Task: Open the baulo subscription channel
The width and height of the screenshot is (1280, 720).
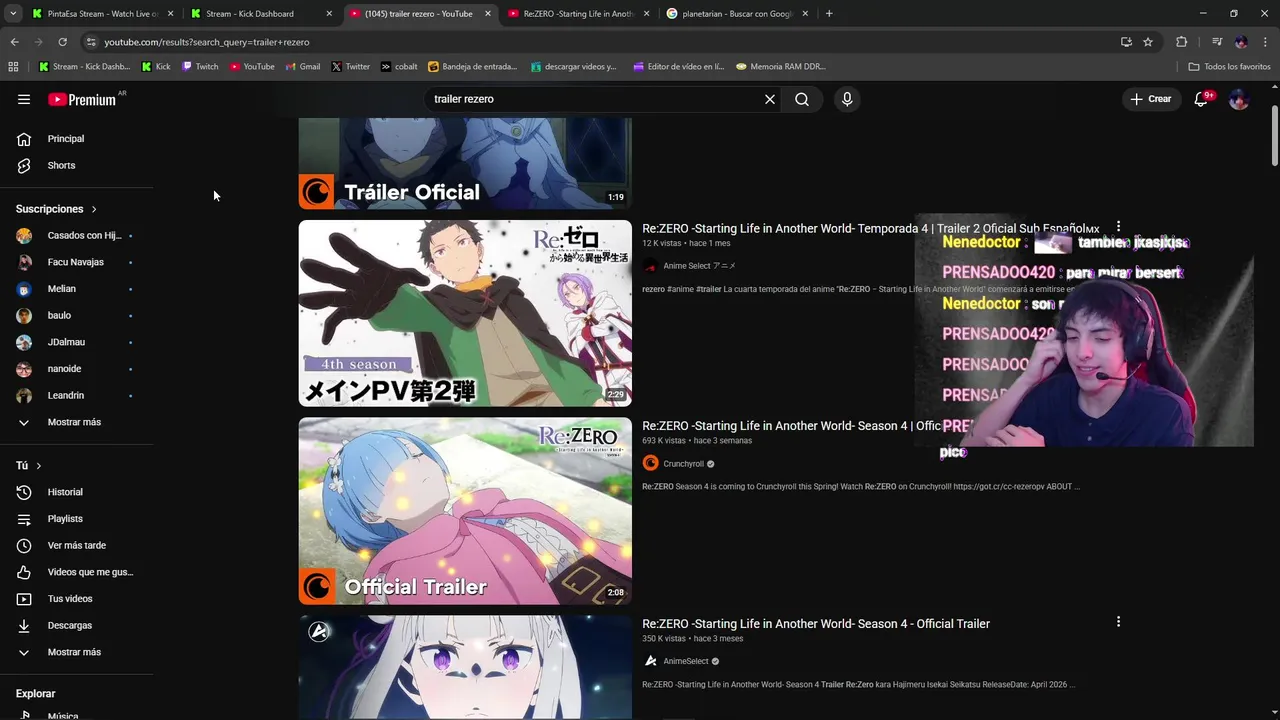Action: click(x=76, y=315)
